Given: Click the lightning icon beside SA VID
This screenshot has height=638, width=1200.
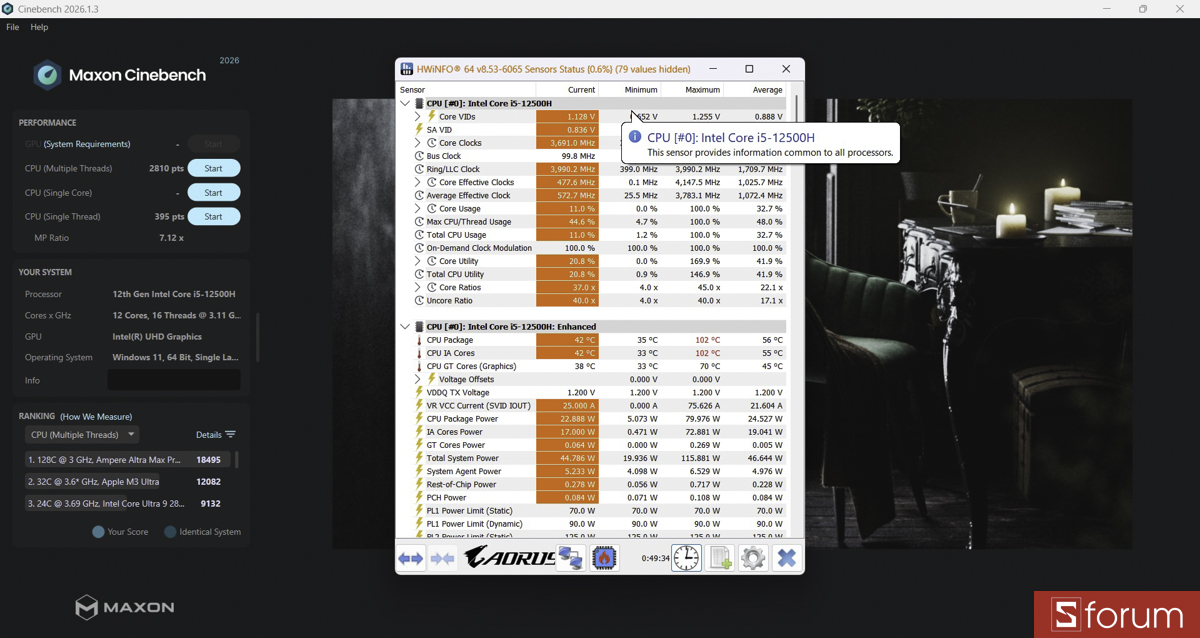Looking at the screenshot, I should (419, 130).
